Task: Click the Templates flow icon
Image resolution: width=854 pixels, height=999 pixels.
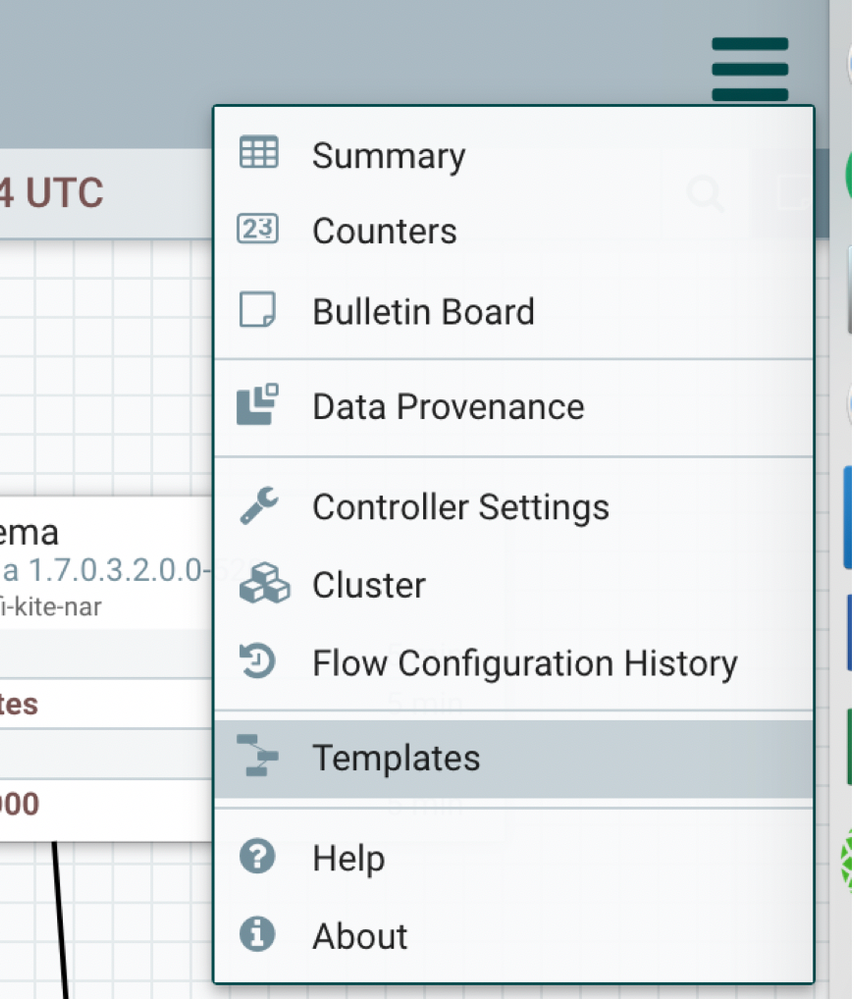Action: coord(257,757)
